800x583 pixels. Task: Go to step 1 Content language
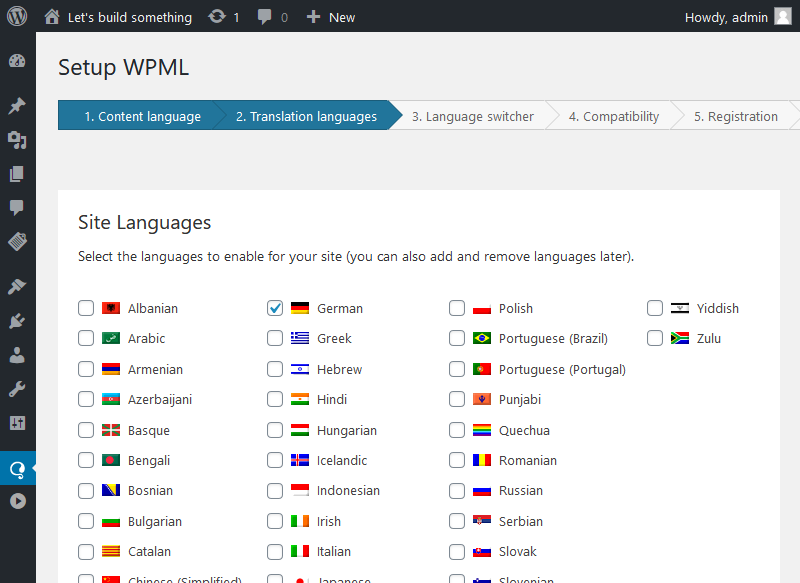click(142, 116)
